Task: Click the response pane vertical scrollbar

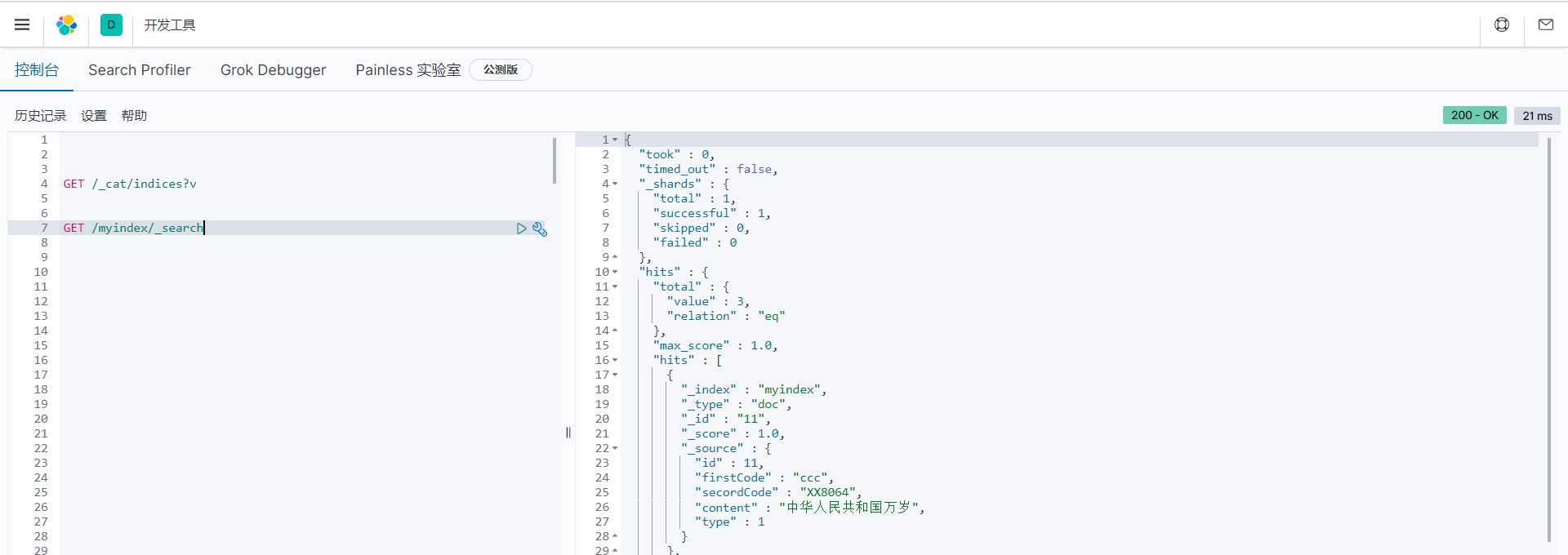Action: 1549,340
